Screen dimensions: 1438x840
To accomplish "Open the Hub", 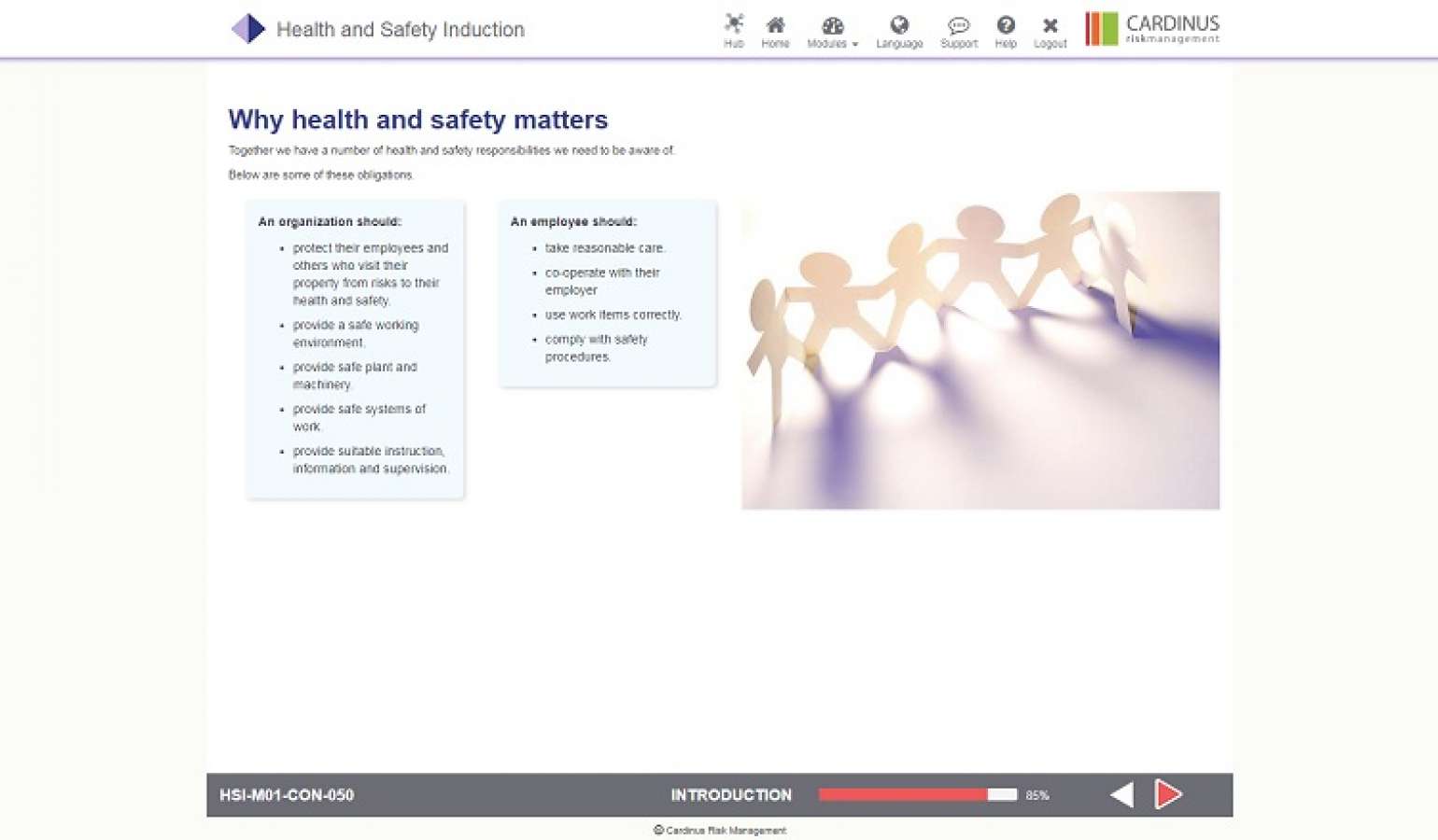I will point(734,29).
